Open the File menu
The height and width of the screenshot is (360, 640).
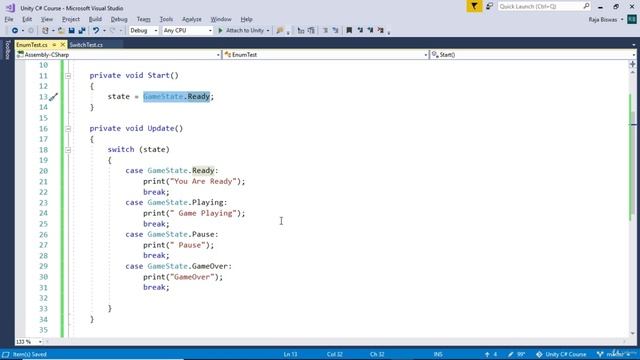pyautogui.click(x=9, y=19)
